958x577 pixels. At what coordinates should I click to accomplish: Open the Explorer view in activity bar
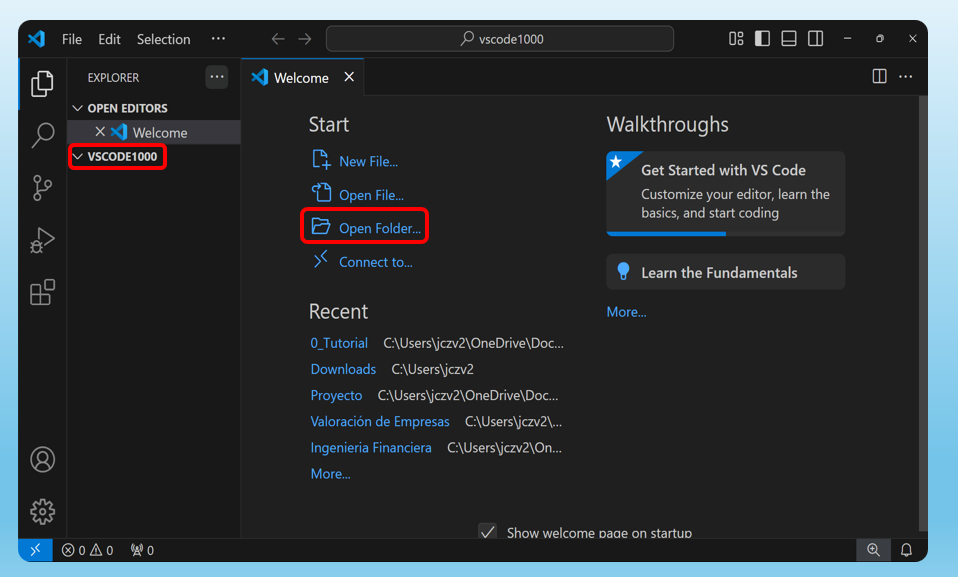42,84
